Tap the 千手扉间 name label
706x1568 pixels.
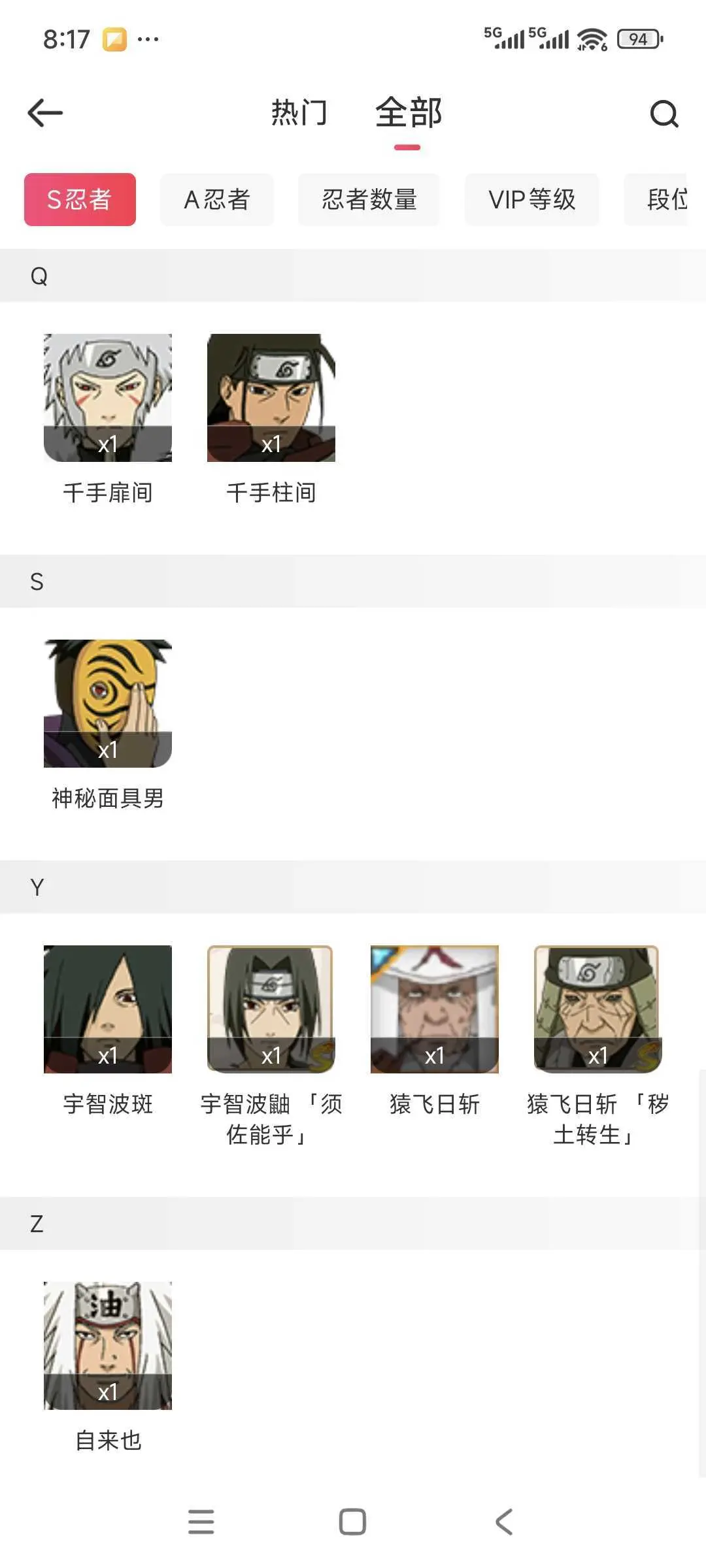(108, 493)
